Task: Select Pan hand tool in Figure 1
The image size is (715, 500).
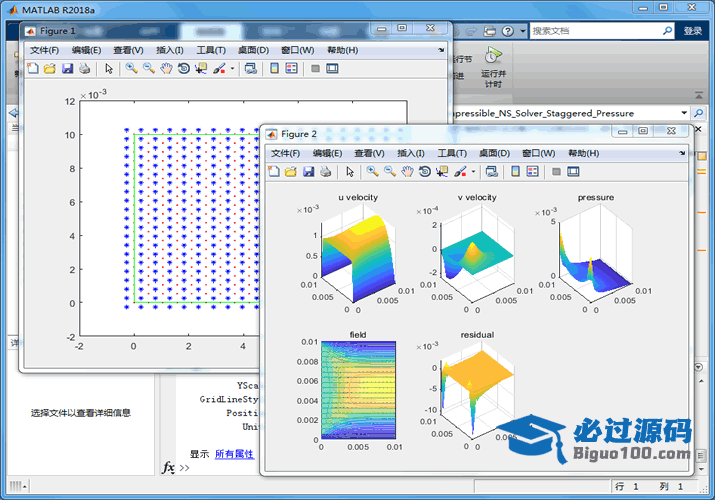Action: point(166,68)
